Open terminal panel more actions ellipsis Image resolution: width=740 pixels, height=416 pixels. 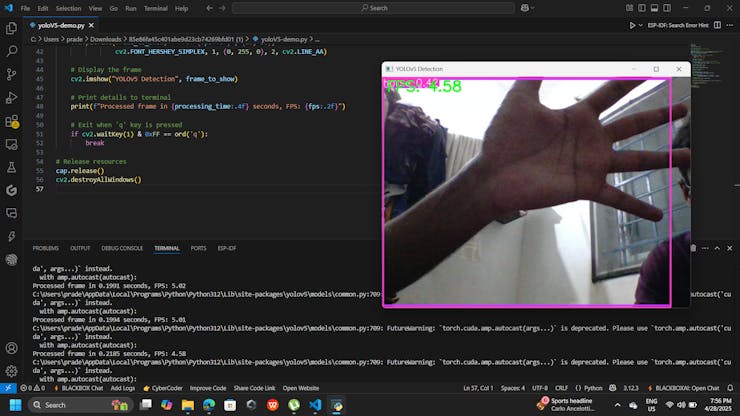point(705,248)
